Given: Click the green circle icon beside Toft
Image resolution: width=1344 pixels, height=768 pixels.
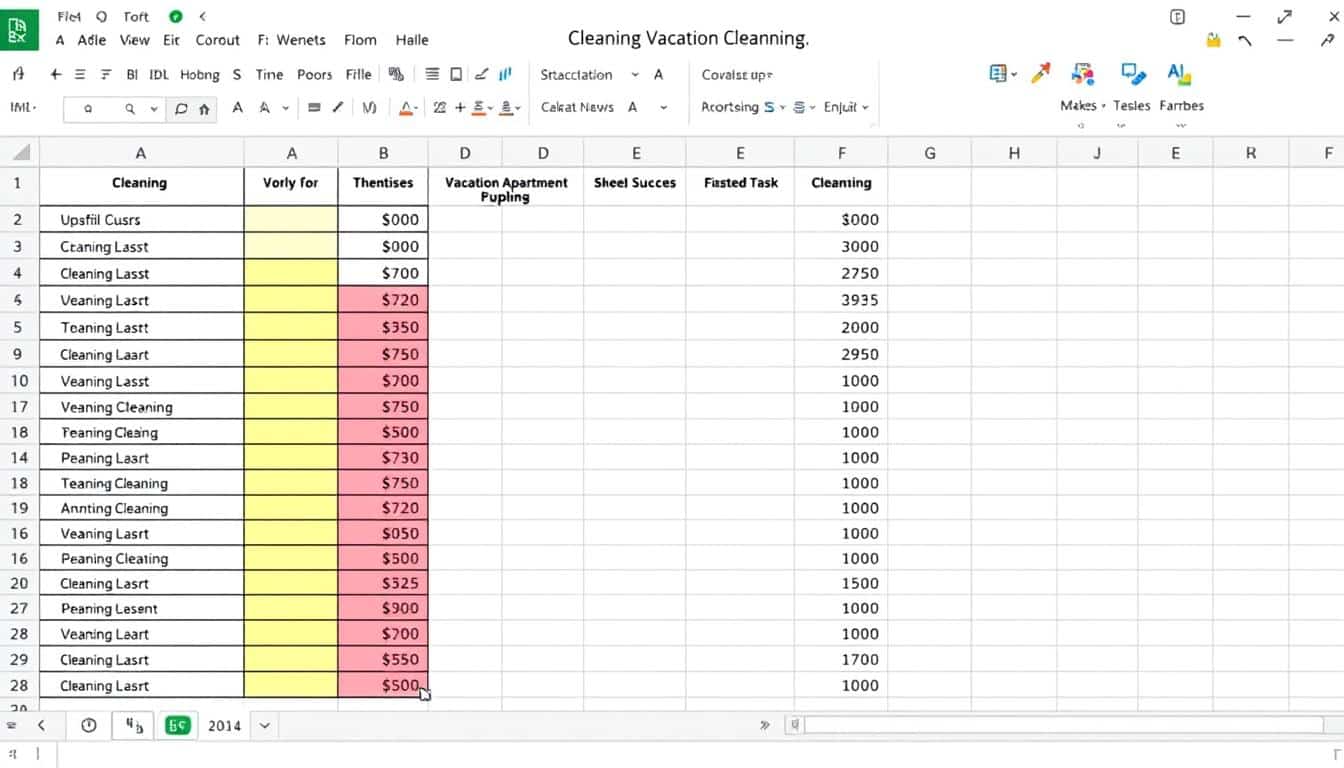Looking at the screenshot, I should tap(177, 16).
